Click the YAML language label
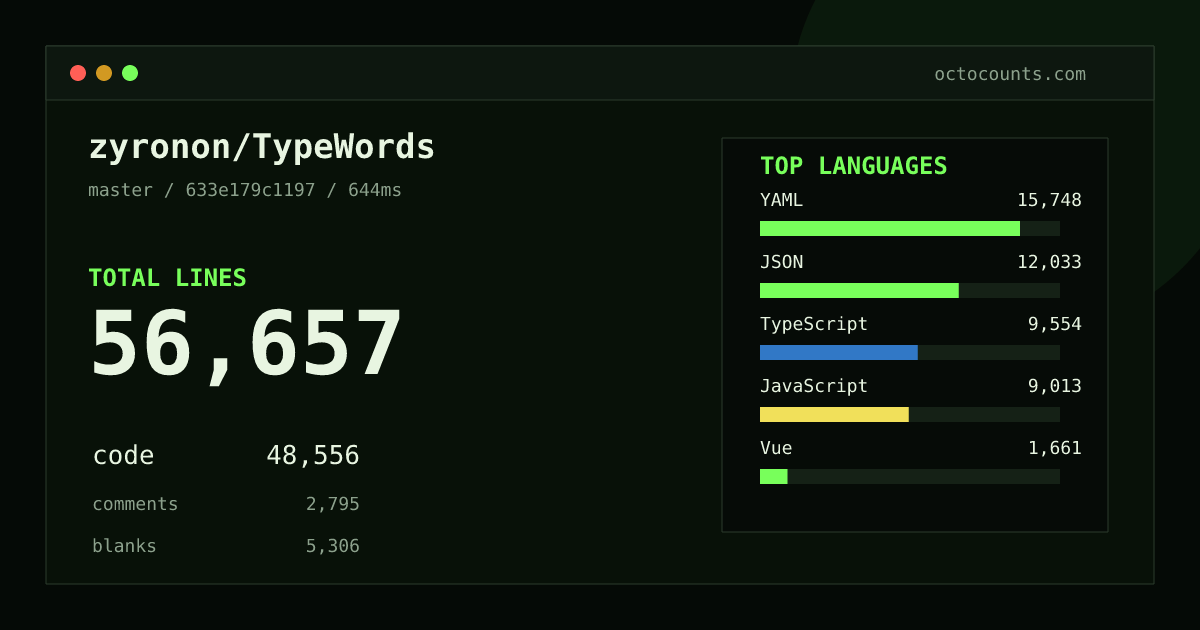Viewport: 1200px width, 630px height. (781, 200)
